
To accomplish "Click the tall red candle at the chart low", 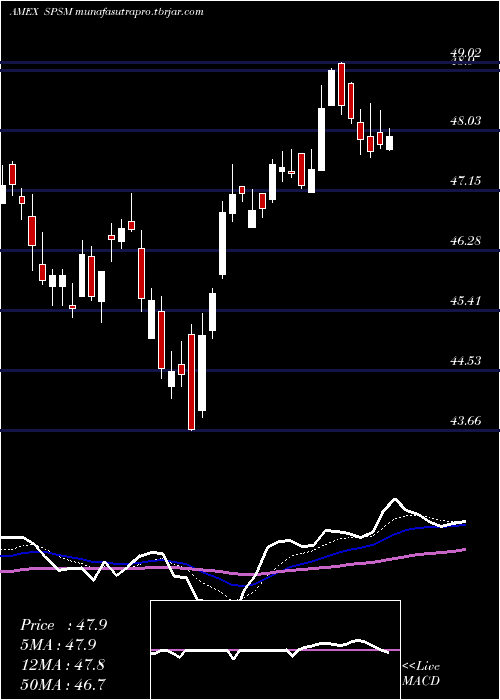I will coord(192,382).
